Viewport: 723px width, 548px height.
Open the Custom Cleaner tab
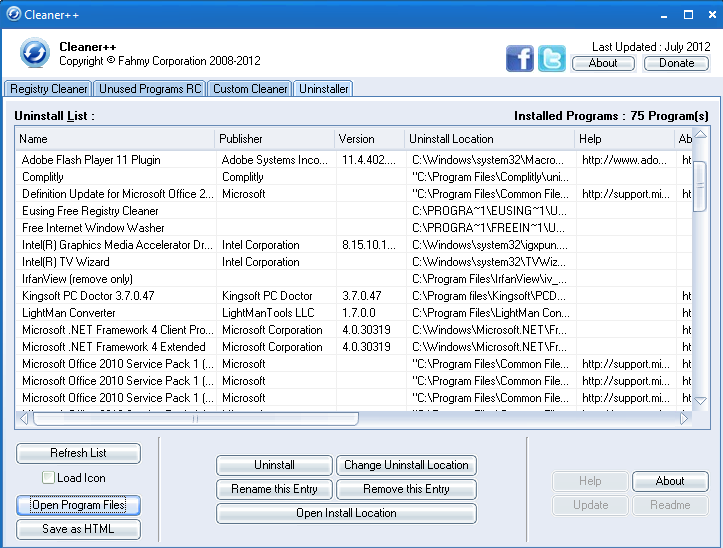pyautogui.click(x=250, y=89)
